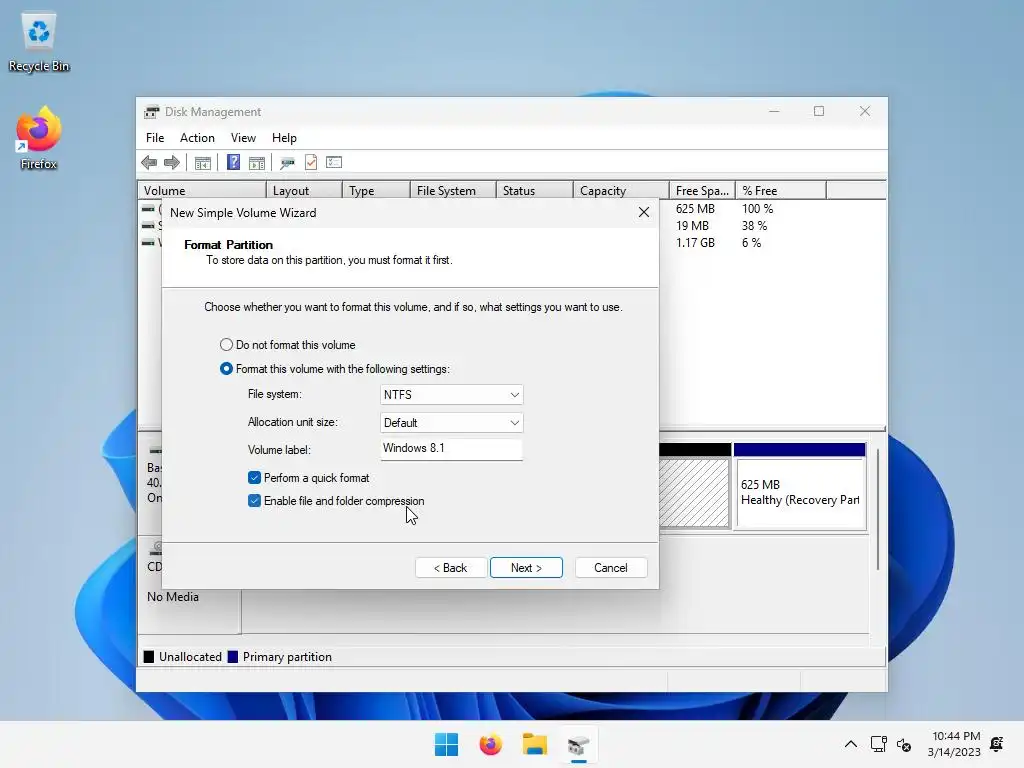Open the Firefox desktop shortcut
This screenshot has height=768, width=1024.
pos(39,139)
